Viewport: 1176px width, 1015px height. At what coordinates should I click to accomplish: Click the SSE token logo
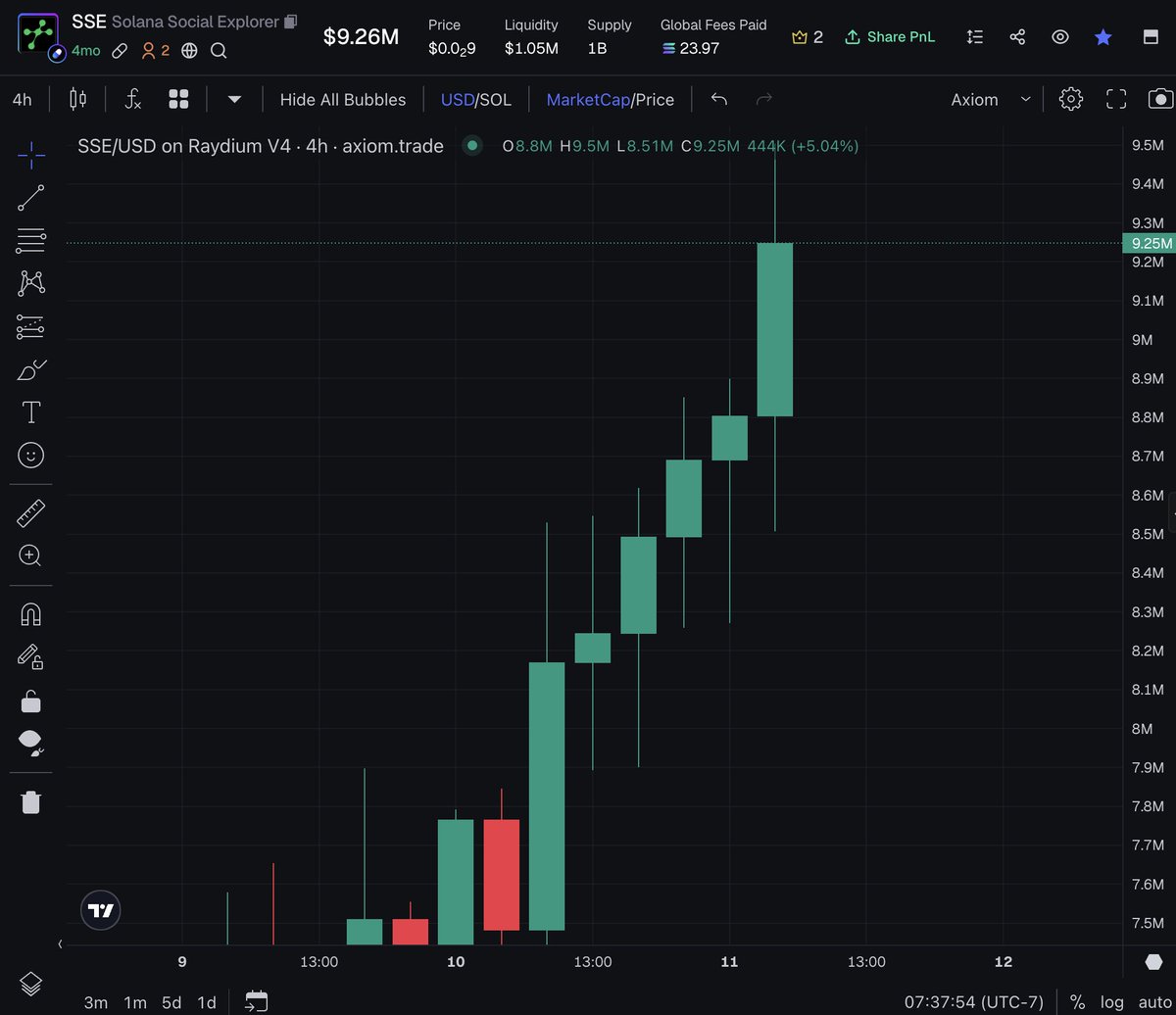(x=39, y=35)
